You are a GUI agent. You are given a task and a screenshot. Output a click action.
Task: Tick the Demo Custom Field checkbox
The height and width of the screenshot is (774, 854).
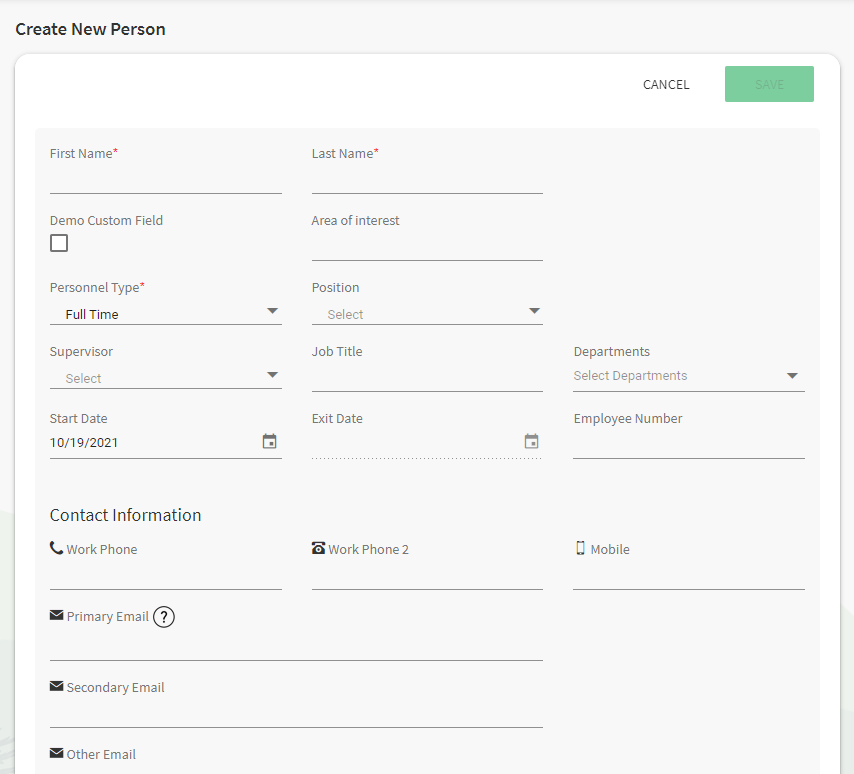pyautogui.click(x=59, y=243)
